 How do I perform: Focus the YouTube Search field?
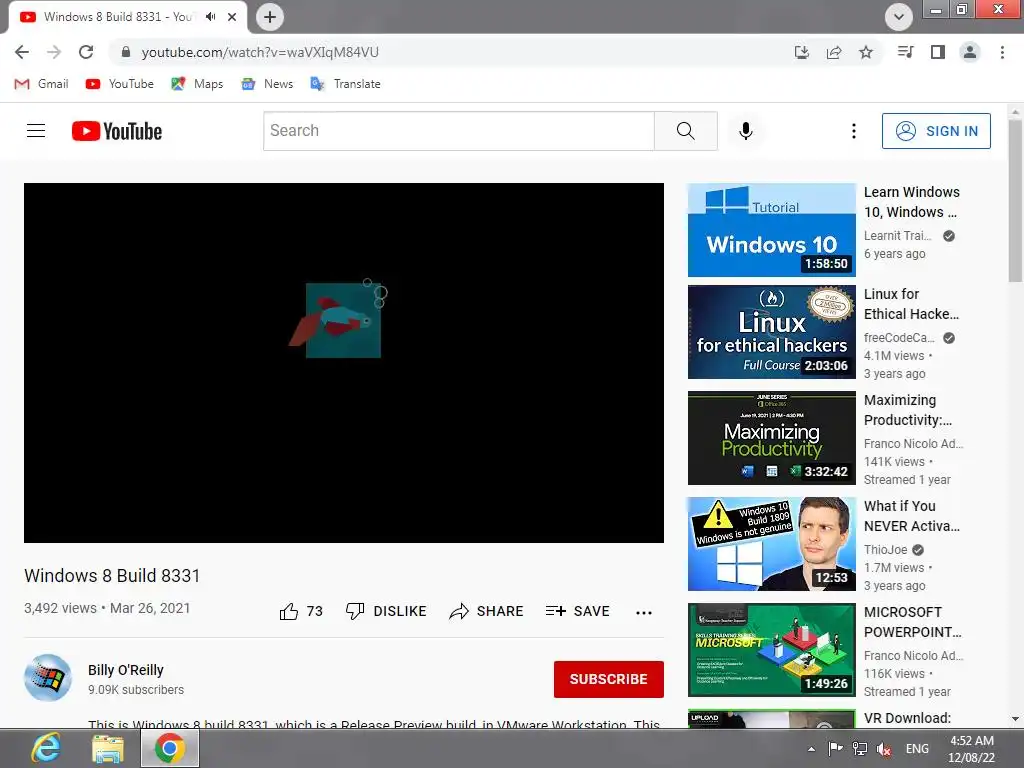pos(458,131)
